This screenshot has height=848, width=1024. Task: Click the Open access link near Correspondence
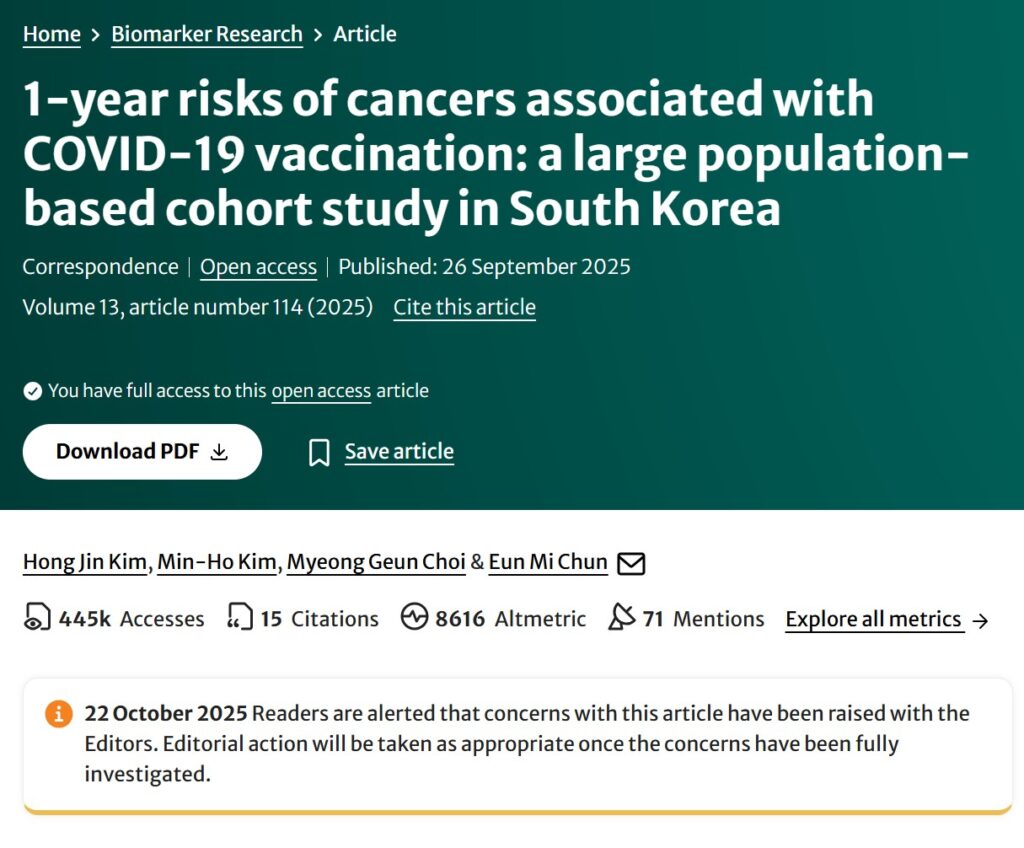258,267
